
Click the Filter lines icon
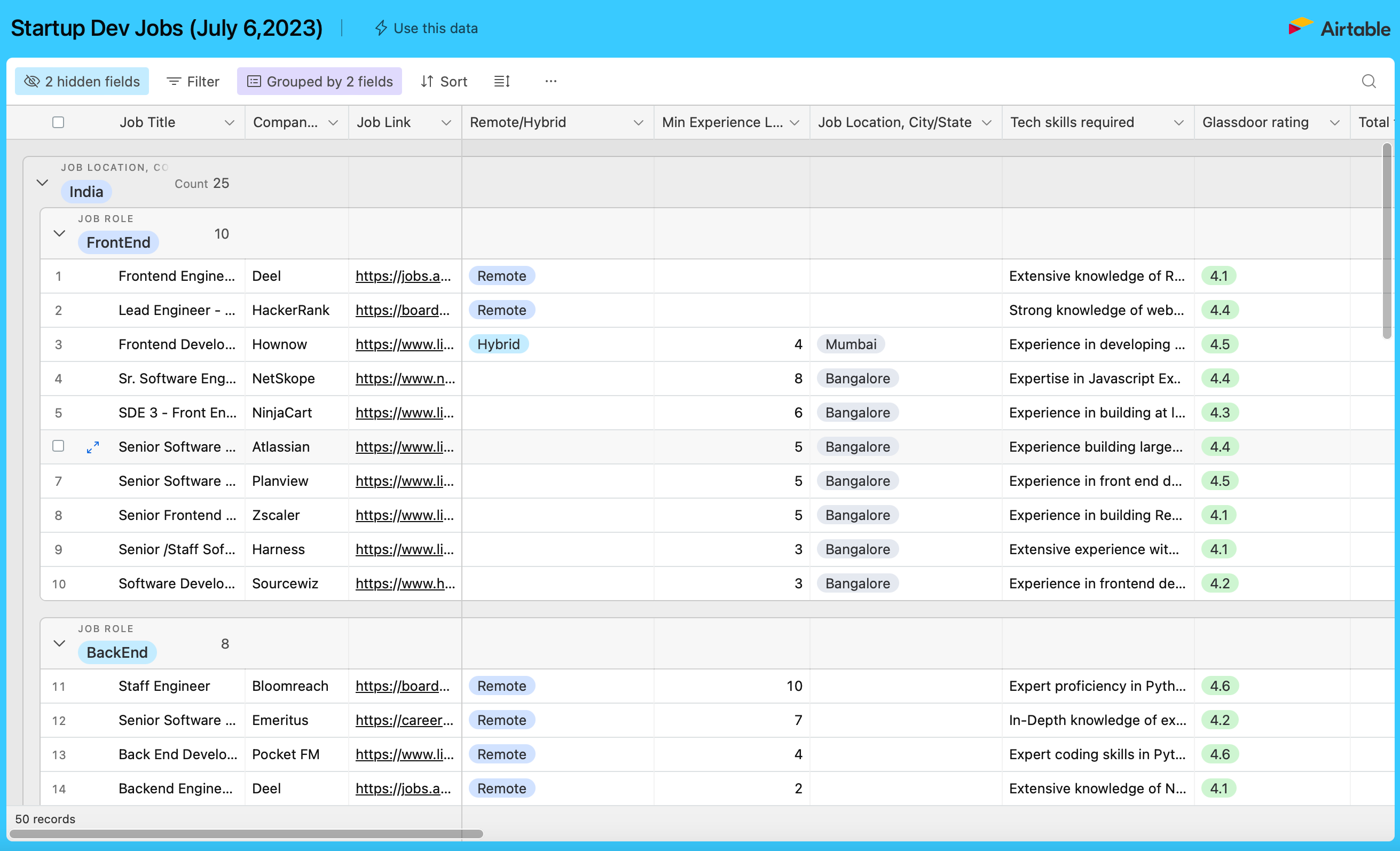(x=174, y=81)
